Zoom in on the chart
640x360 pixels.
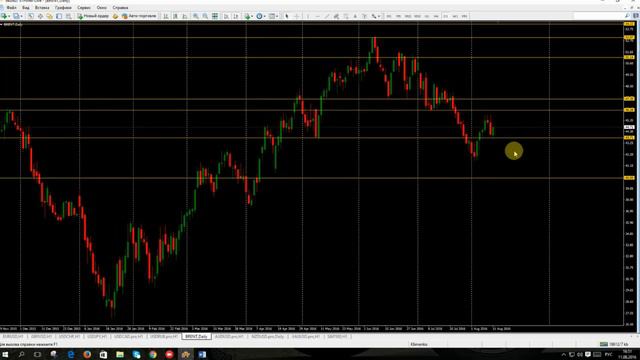[196, 16]
